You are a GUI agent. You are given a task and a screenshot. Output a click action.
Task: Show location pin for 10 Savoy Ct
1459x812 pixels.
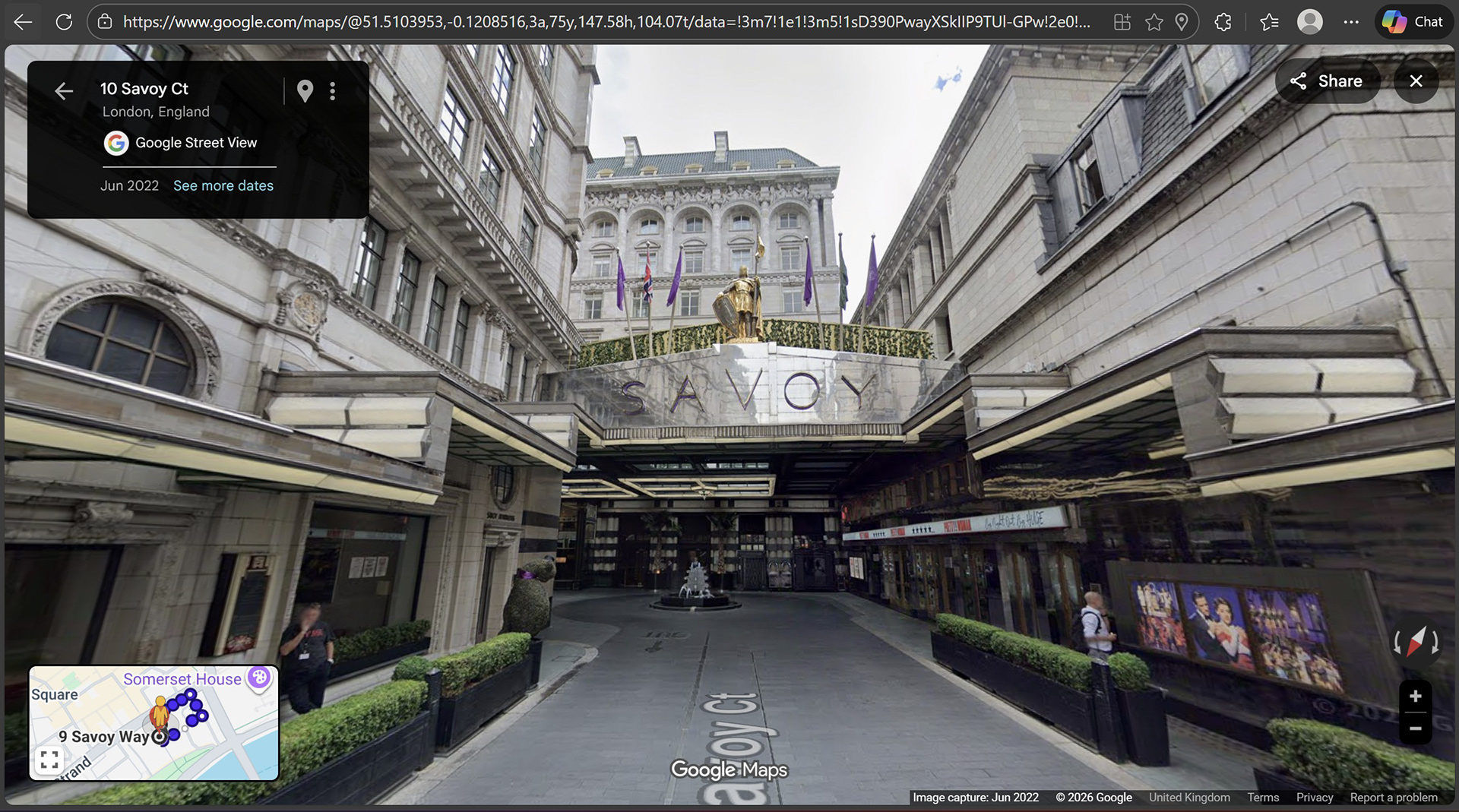click(x=305, y=91)
